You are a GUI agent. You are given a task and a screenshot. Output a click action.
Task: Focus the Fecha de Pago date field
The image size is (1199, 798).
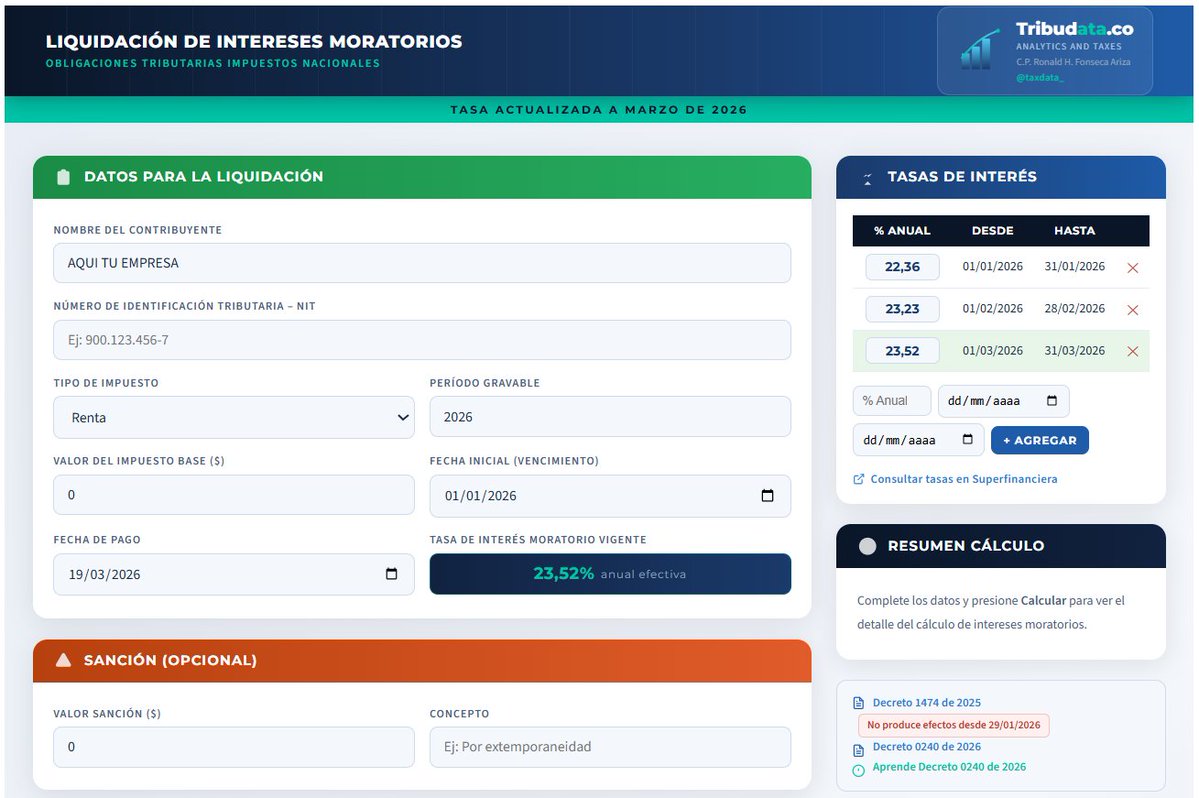pyautogui.click(x=234, y=574)
